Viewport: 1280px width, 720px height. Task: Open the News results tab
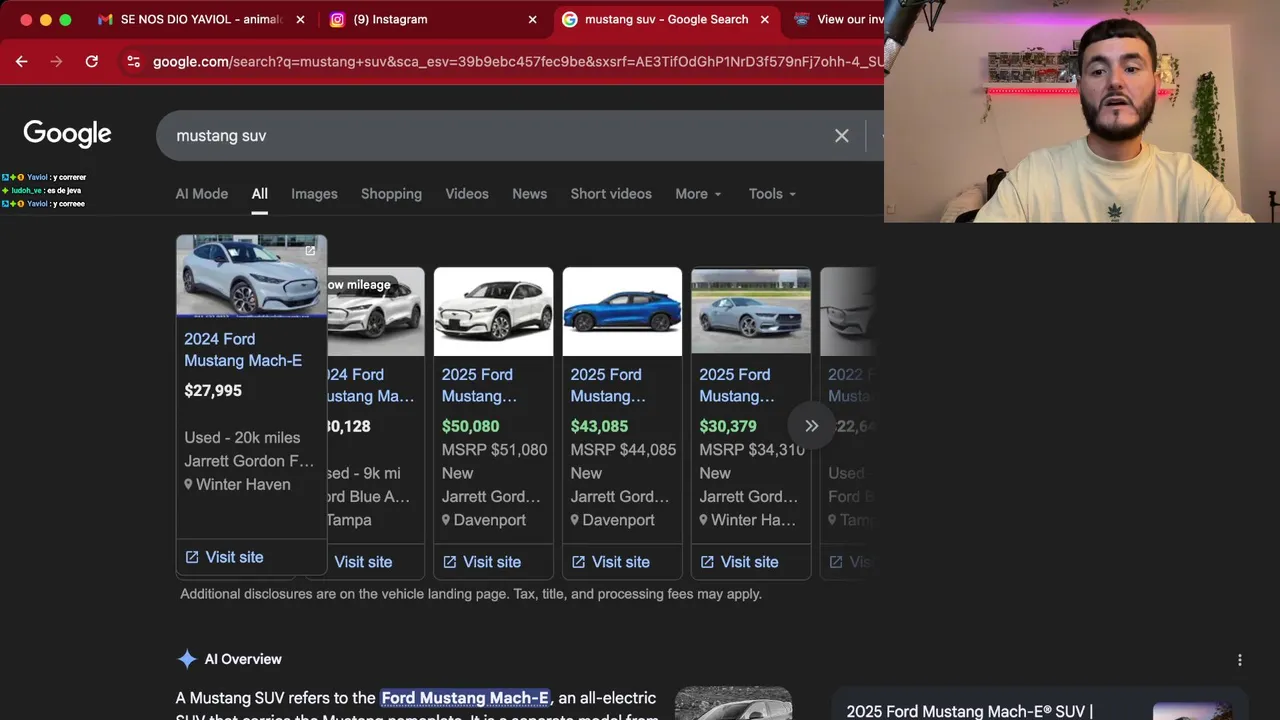pyautogui.click(x=529, y=194)
